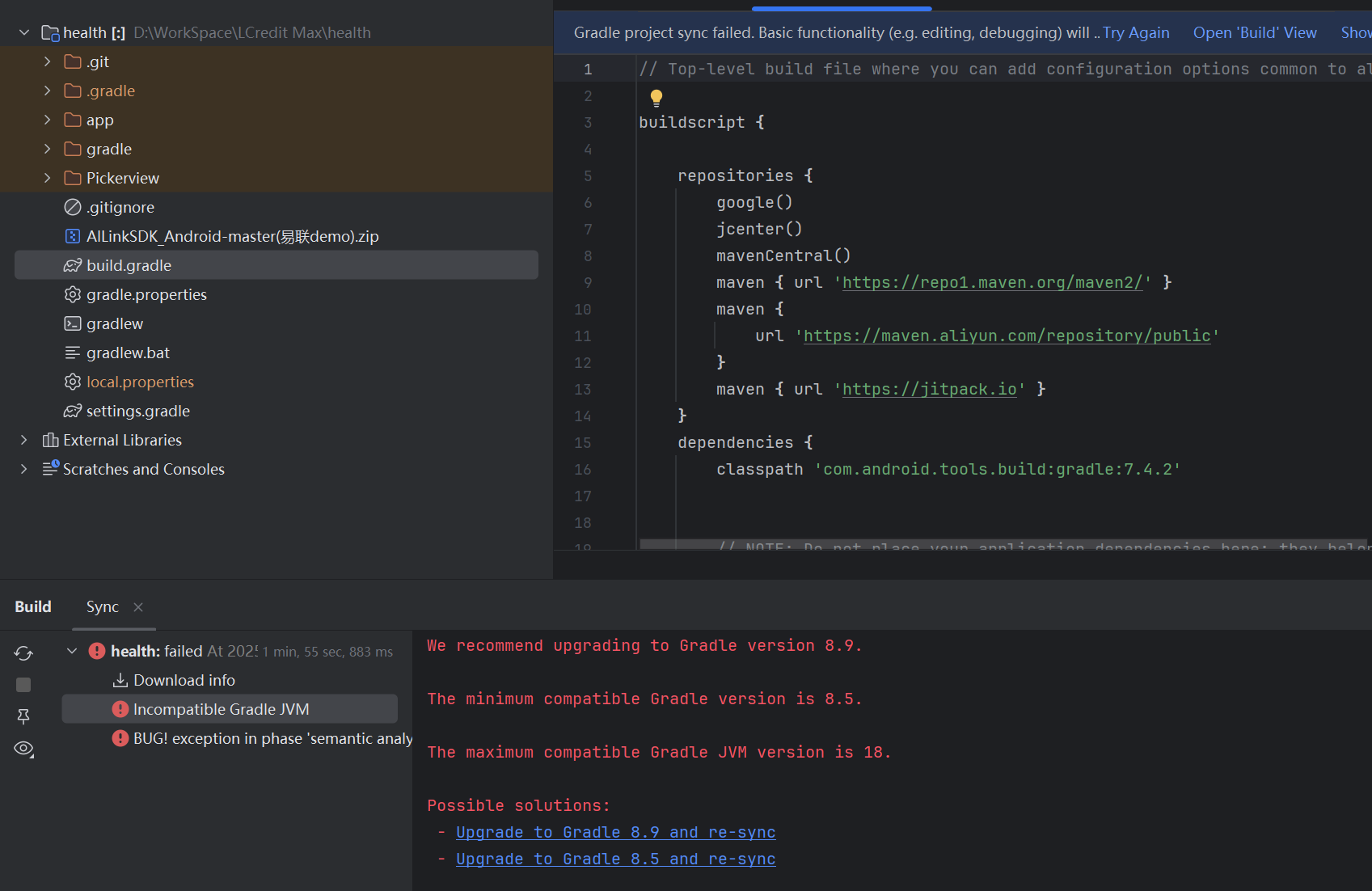Click the gradlew shell script icon

73,323
